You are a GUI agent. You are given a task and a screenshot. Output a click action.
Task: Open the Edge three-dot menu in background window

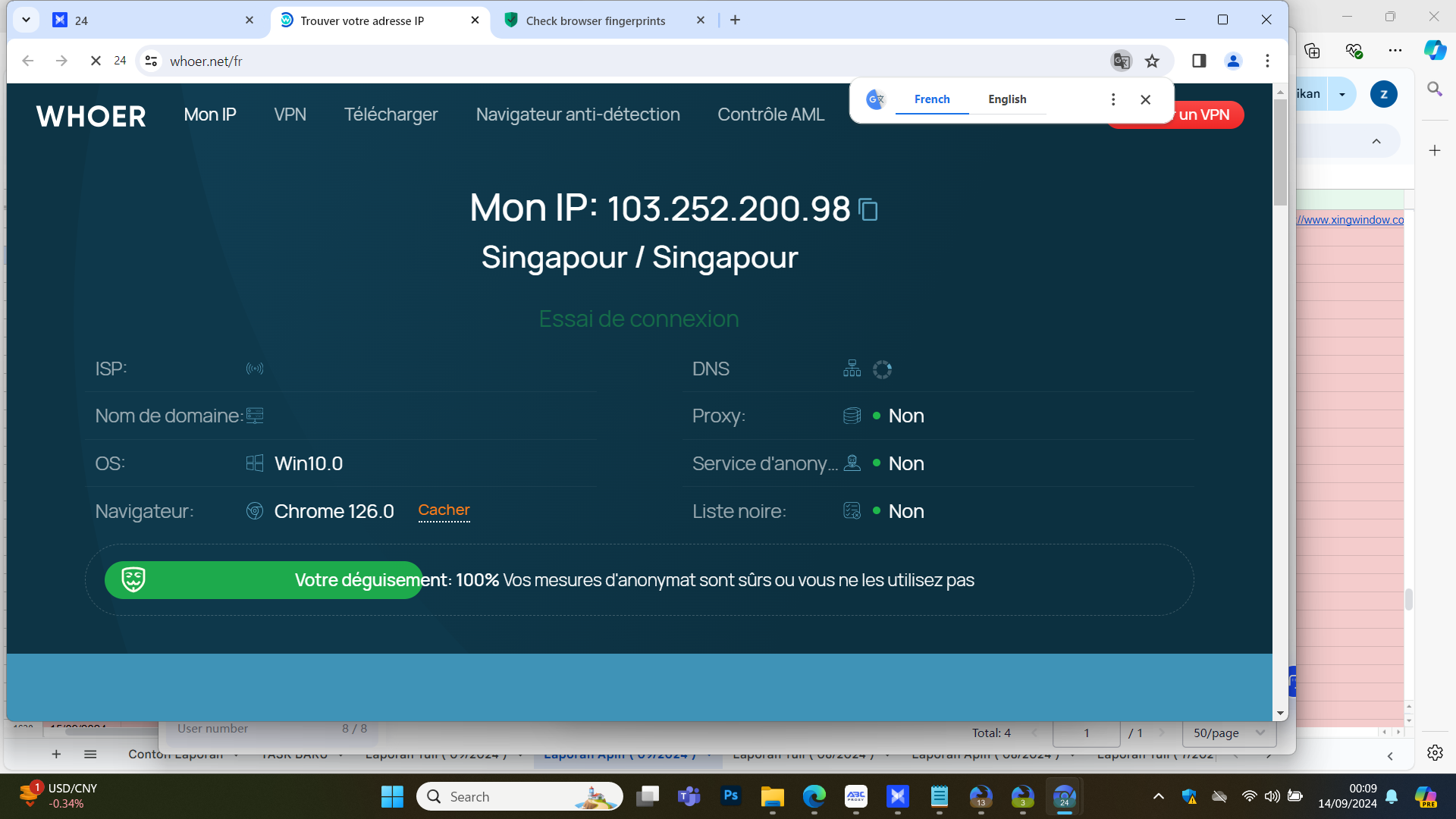pos(1395,50)
